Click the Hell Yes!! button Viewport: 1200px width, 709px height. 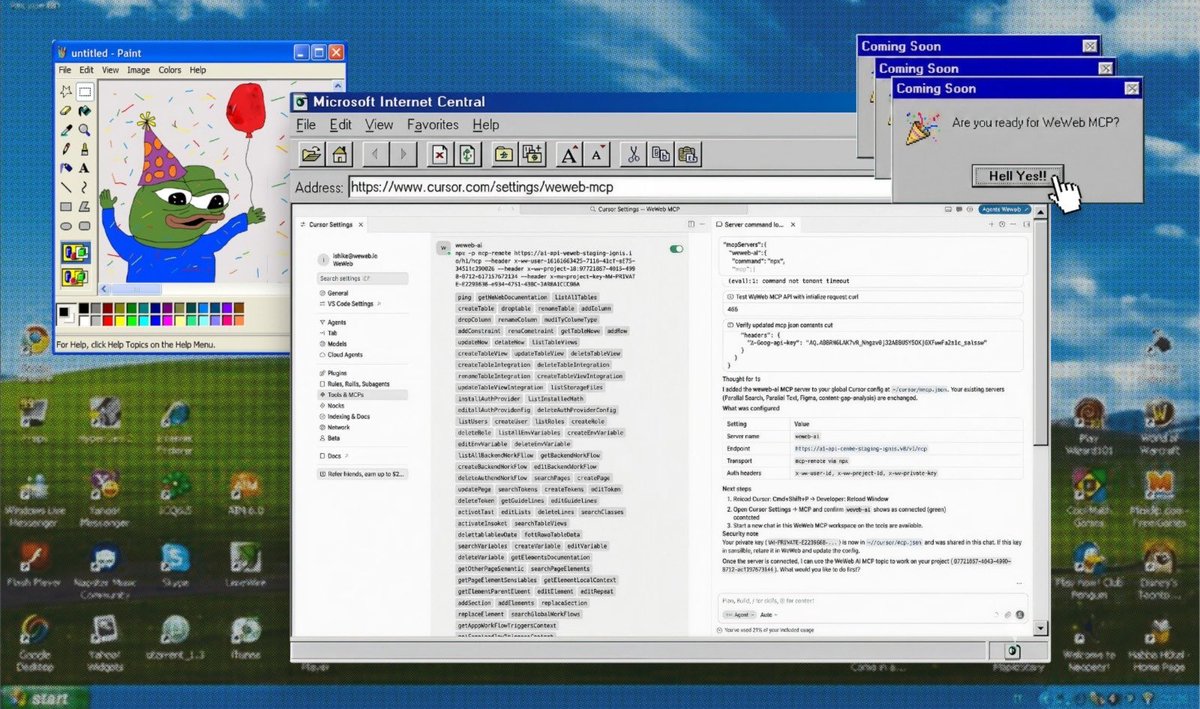[1017, 176]
